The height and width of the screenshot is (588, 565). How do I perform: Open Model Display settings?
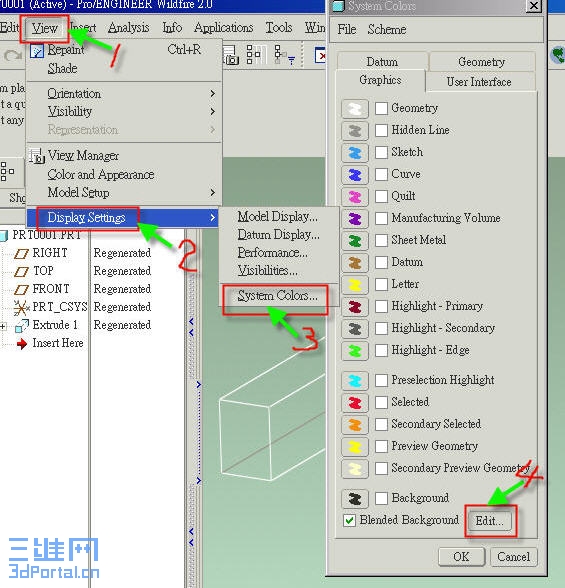pyautogui.click(x=277, y=216)
